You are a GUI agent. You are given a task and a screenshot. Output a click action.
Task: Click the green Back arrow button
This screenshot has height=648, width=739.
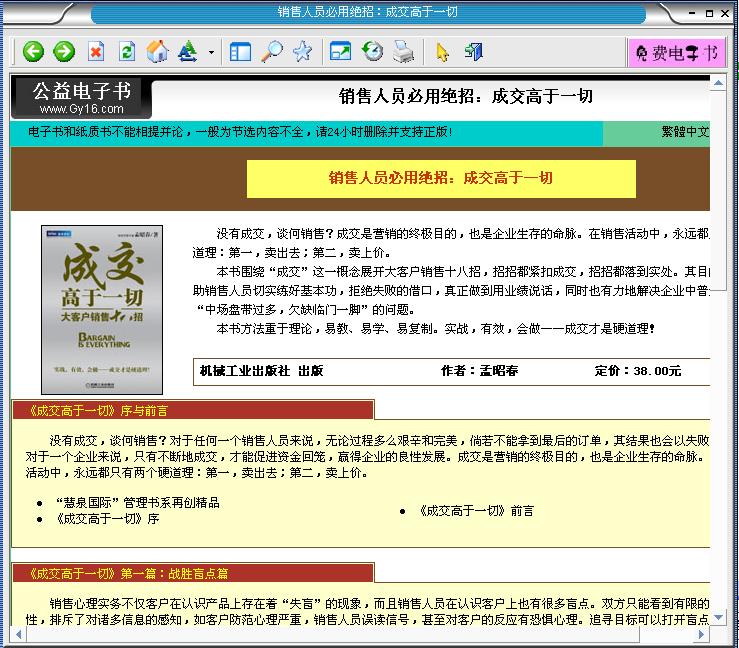33,52
